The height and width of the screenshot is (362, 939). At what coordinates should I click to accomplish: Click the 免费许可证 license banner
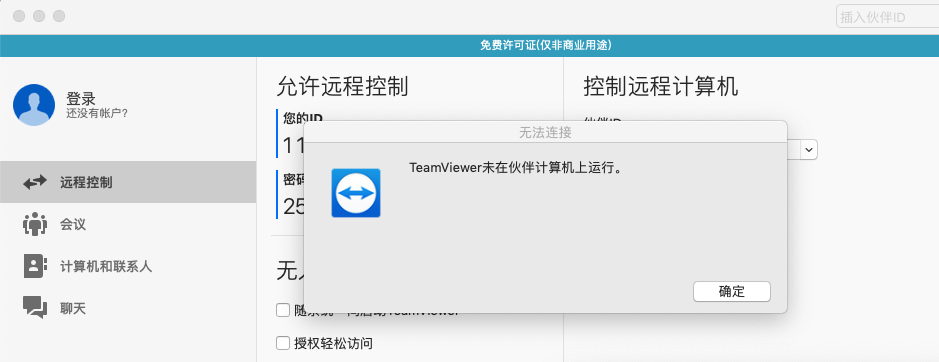coord(470,46)
